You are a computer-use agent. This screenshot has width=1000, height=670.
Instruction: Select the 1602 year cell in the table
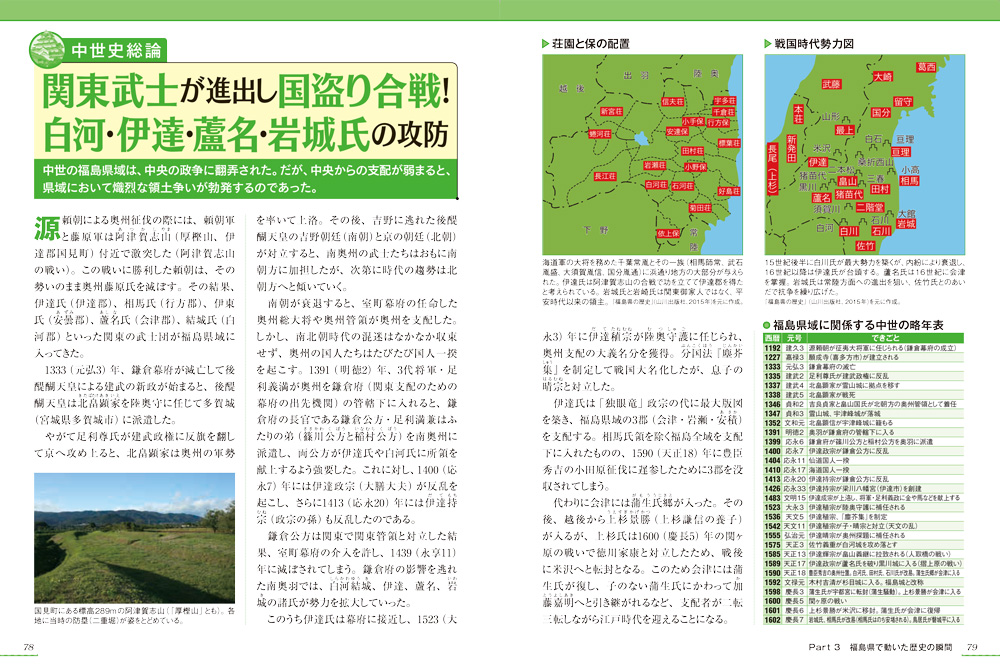(772, 620)
